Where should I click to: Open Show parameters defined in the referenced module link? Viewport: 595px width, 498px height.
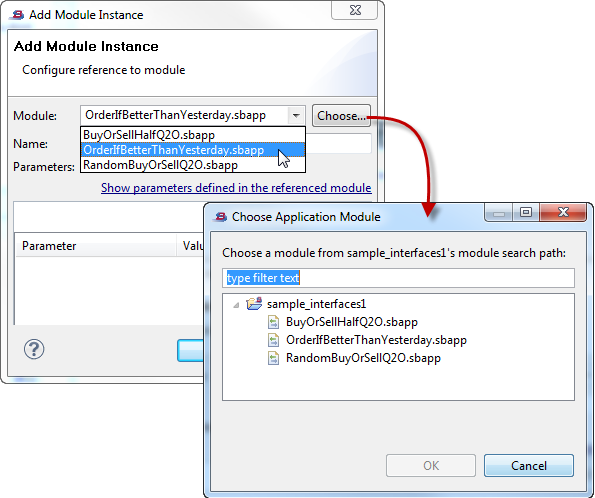click(x=236, y=188)
